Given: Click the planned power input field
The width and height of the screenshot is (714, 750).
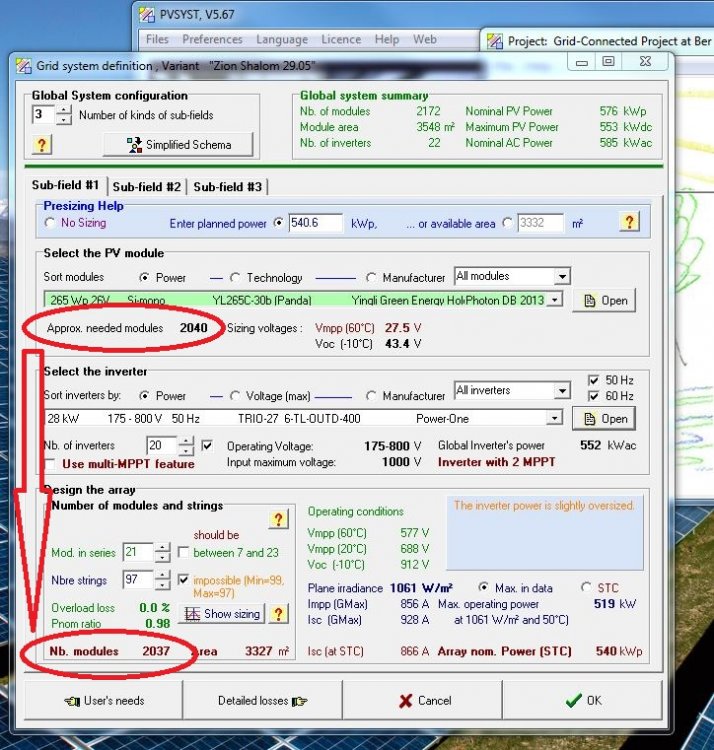Looking at the screenshot, I should pyautogui.click(x=315, y=223).
